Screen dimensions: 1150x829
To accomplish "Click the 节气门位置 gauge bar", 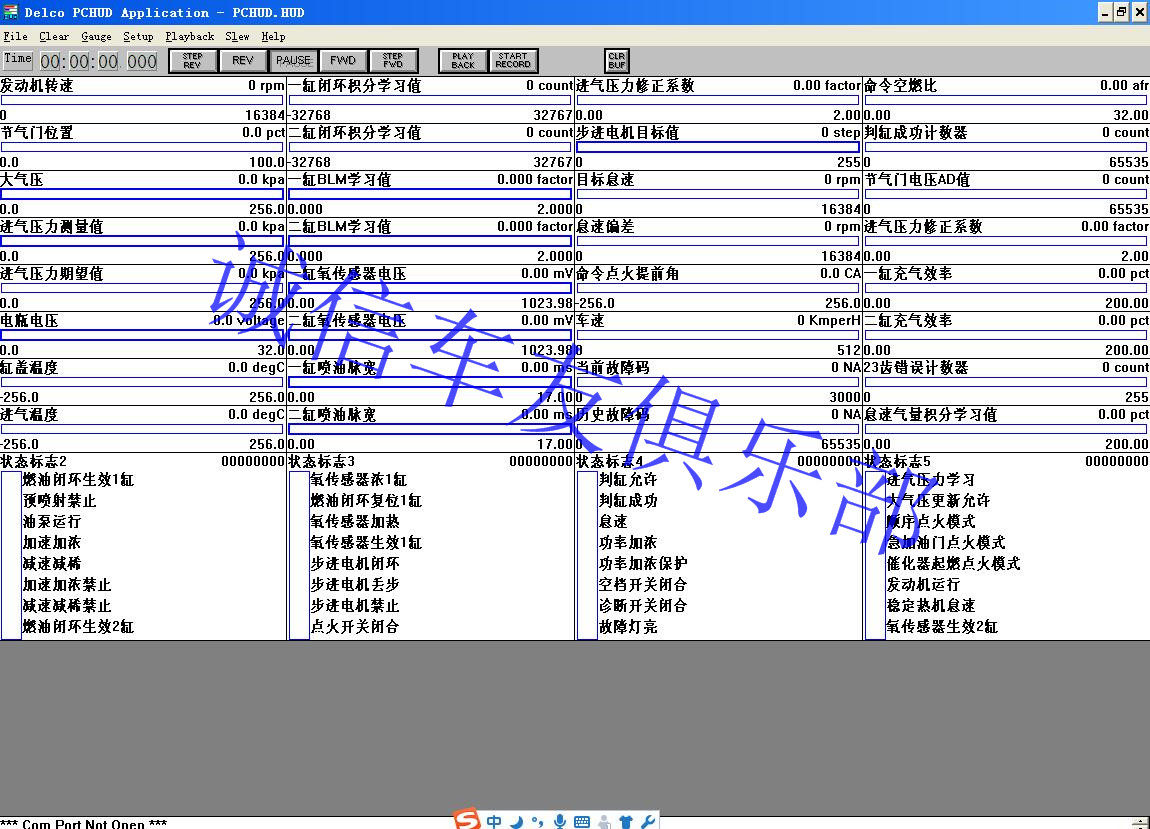I will coord(142,147).
